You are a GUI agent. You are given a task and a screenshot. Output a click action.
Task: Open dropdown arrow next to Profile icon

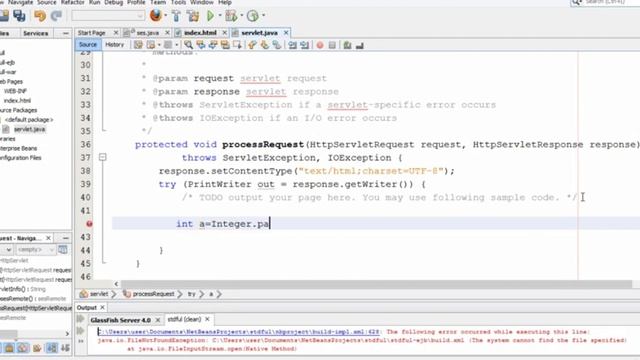[x=263, y=16]
